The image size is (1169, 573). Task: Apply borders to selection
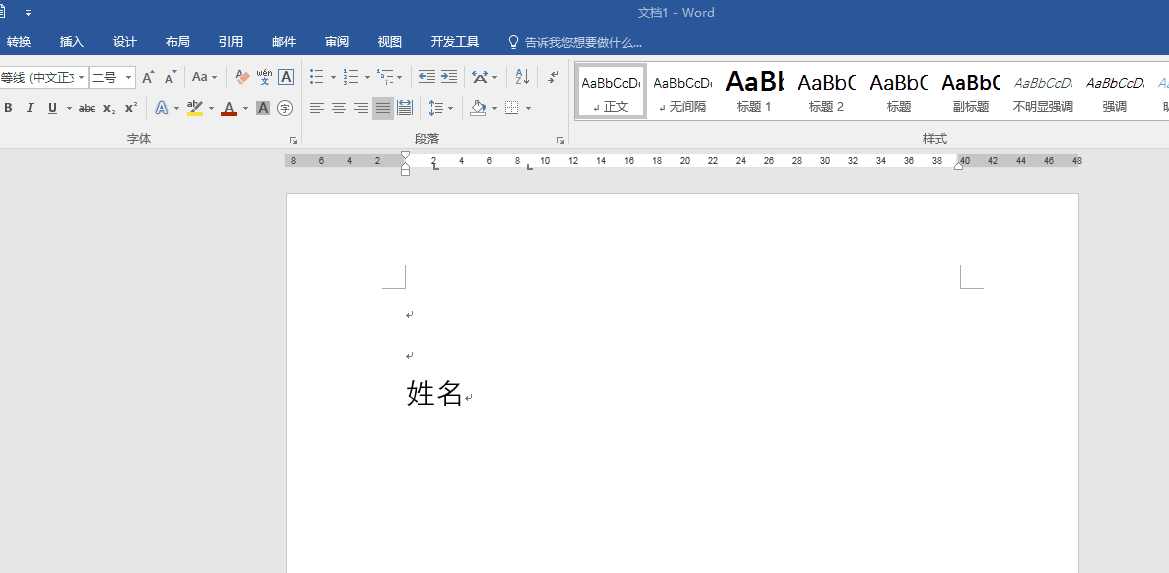click(x=511, y=108)
